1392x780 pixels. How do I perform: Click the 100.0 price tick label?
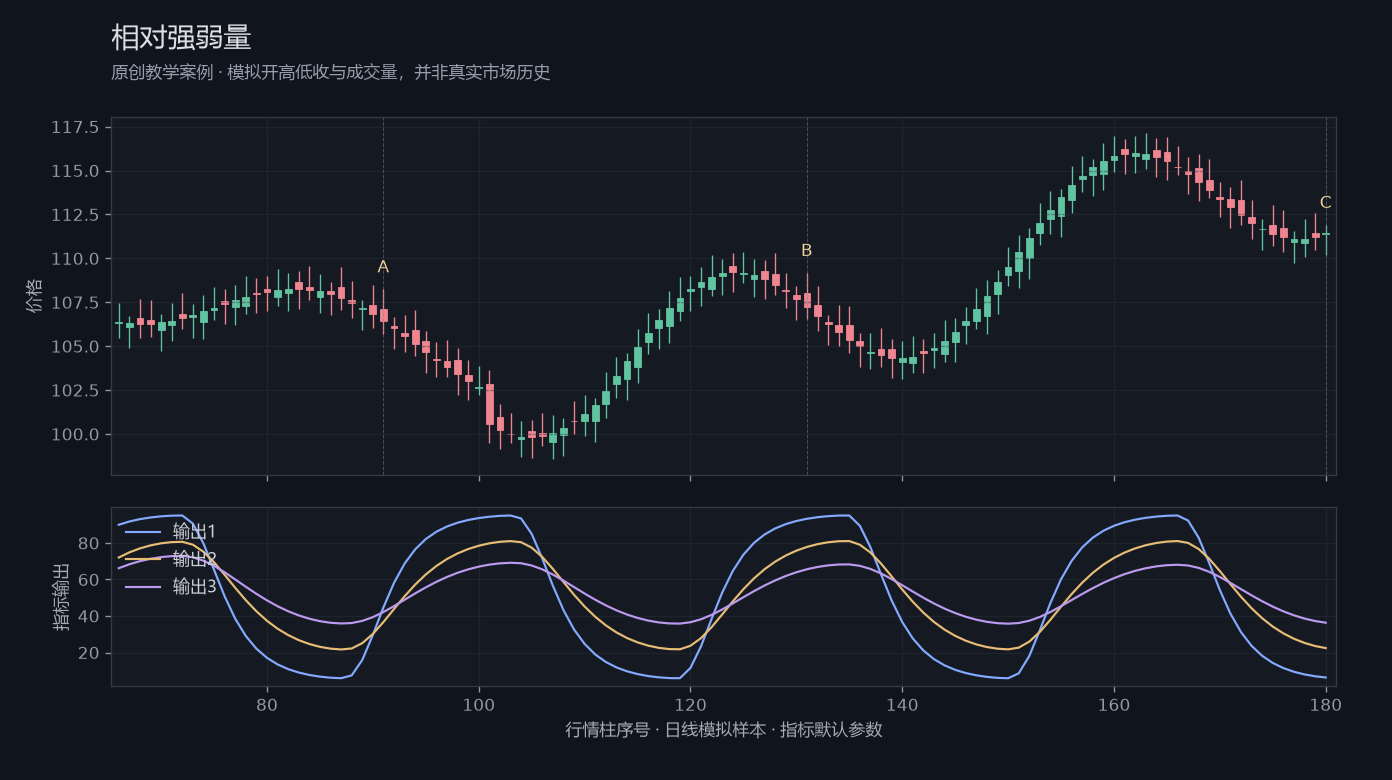[76, 435]
